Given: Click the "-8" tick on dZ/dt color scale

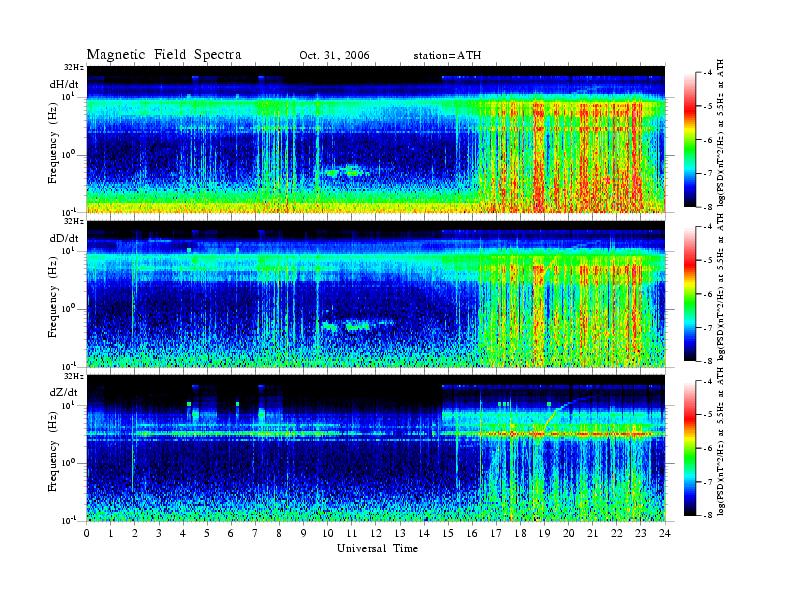Looking at the screenshot, I should (x=709, y=515).
